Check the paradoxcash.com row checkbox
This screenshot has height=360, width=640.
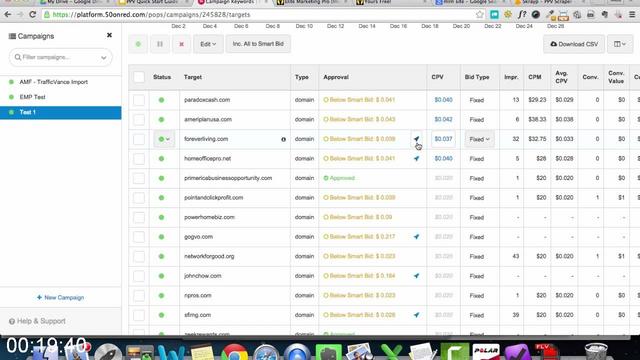[x=139, y=100]
